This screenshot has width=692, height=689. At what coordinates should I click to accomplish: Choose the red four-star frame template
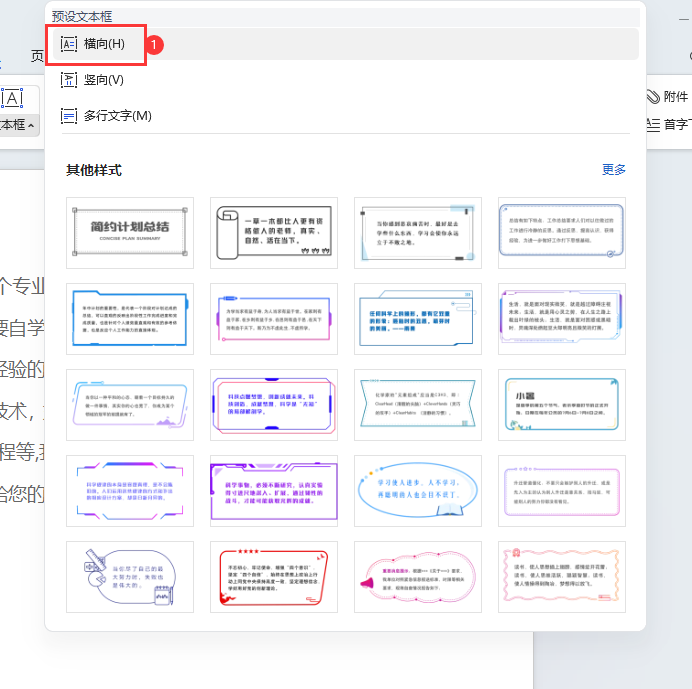pyautogui.click(x=274, y=577)
